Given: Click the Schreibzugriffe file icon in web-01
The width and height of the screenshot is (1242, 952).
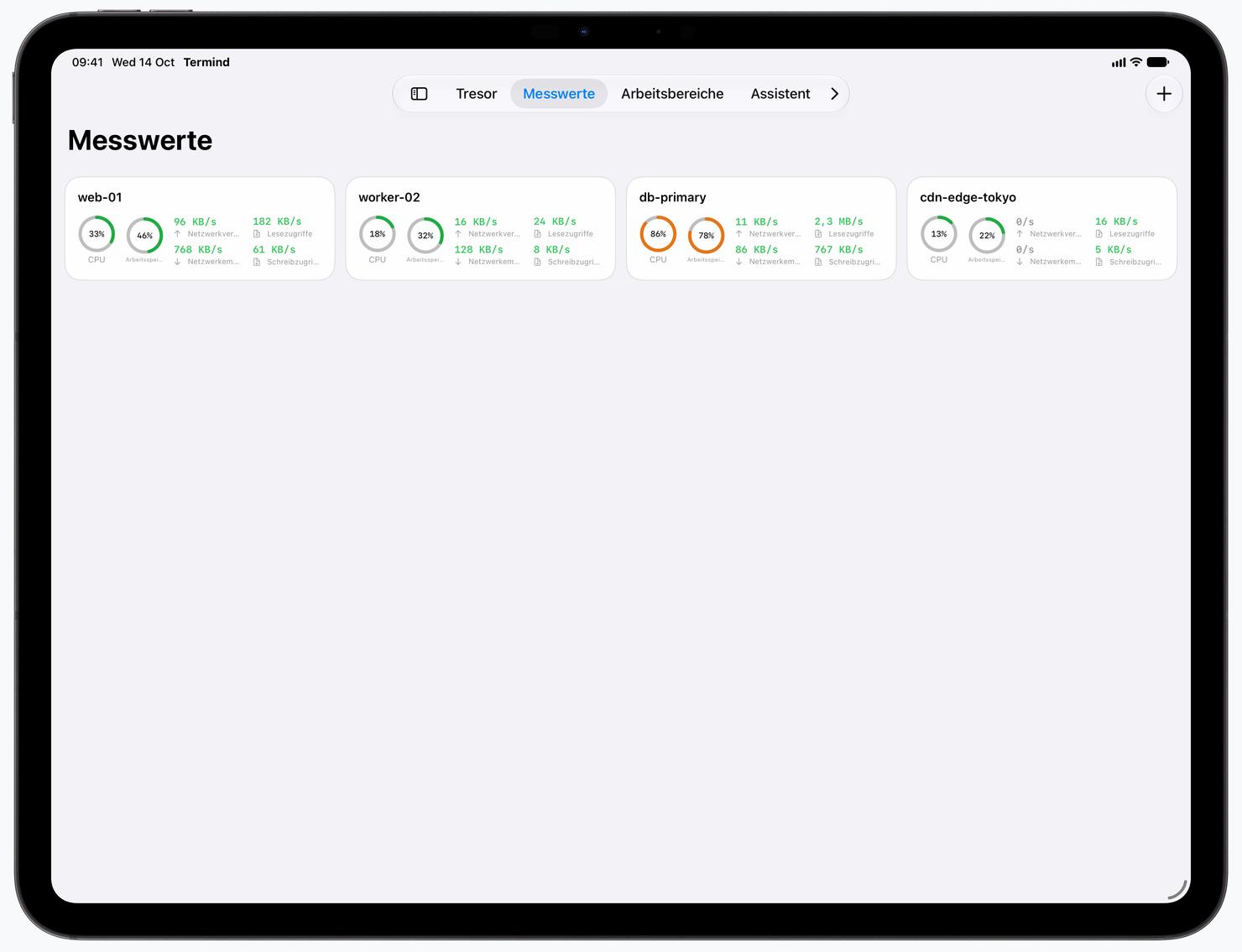Looking at the screenshot, I should [257, 262].
